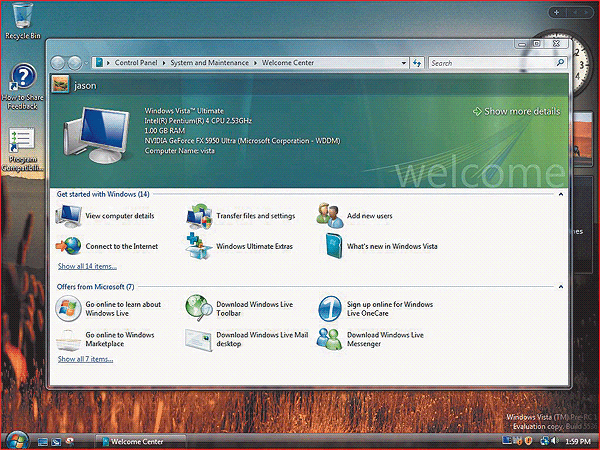Click the sidebar add gadget plus button

tap(556, 13)
